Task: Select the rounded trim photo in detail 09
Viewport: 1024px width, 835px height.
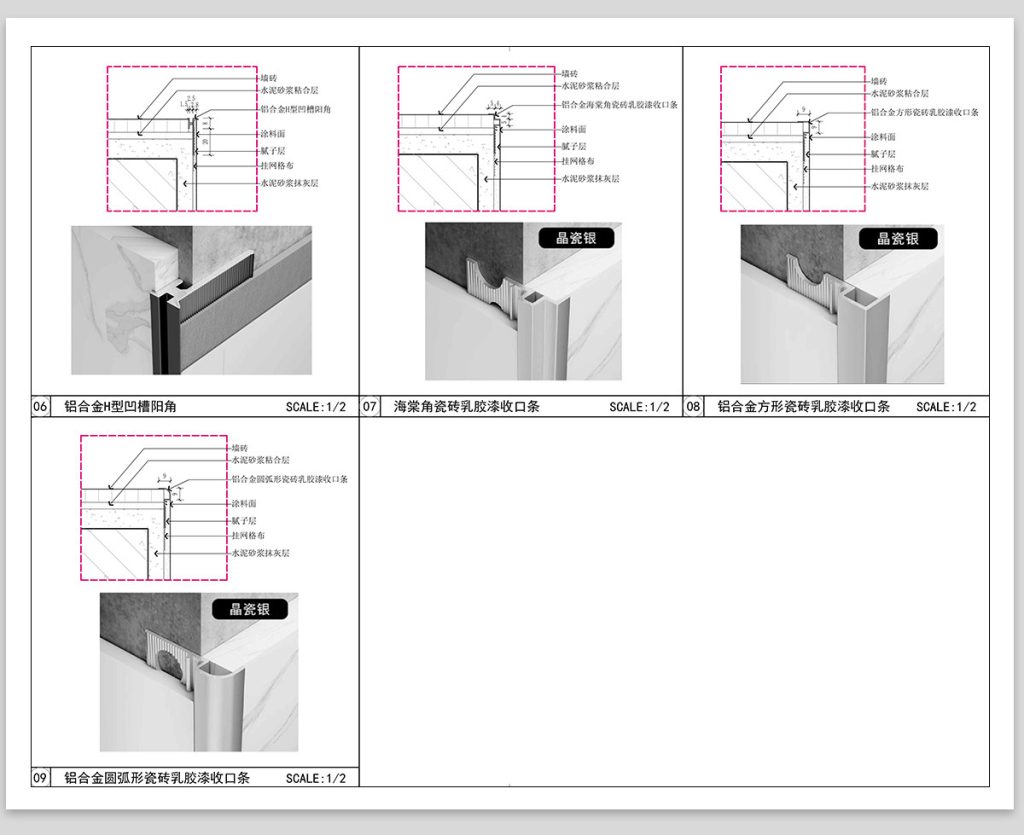Action: [198, 672]
